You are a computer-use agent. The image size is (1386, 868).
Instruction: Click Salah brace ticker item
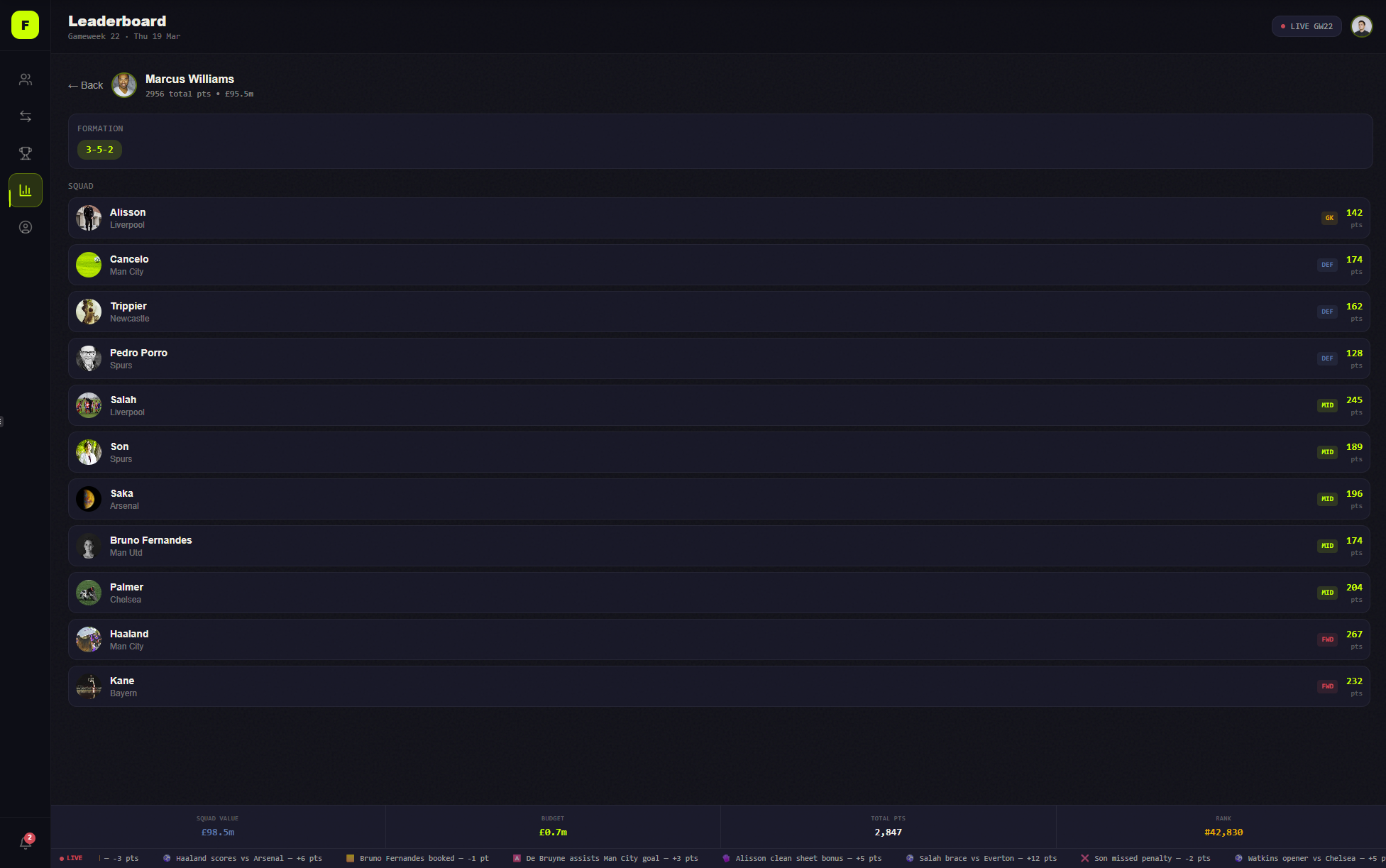pyautogui.click(x=981, y=859)
